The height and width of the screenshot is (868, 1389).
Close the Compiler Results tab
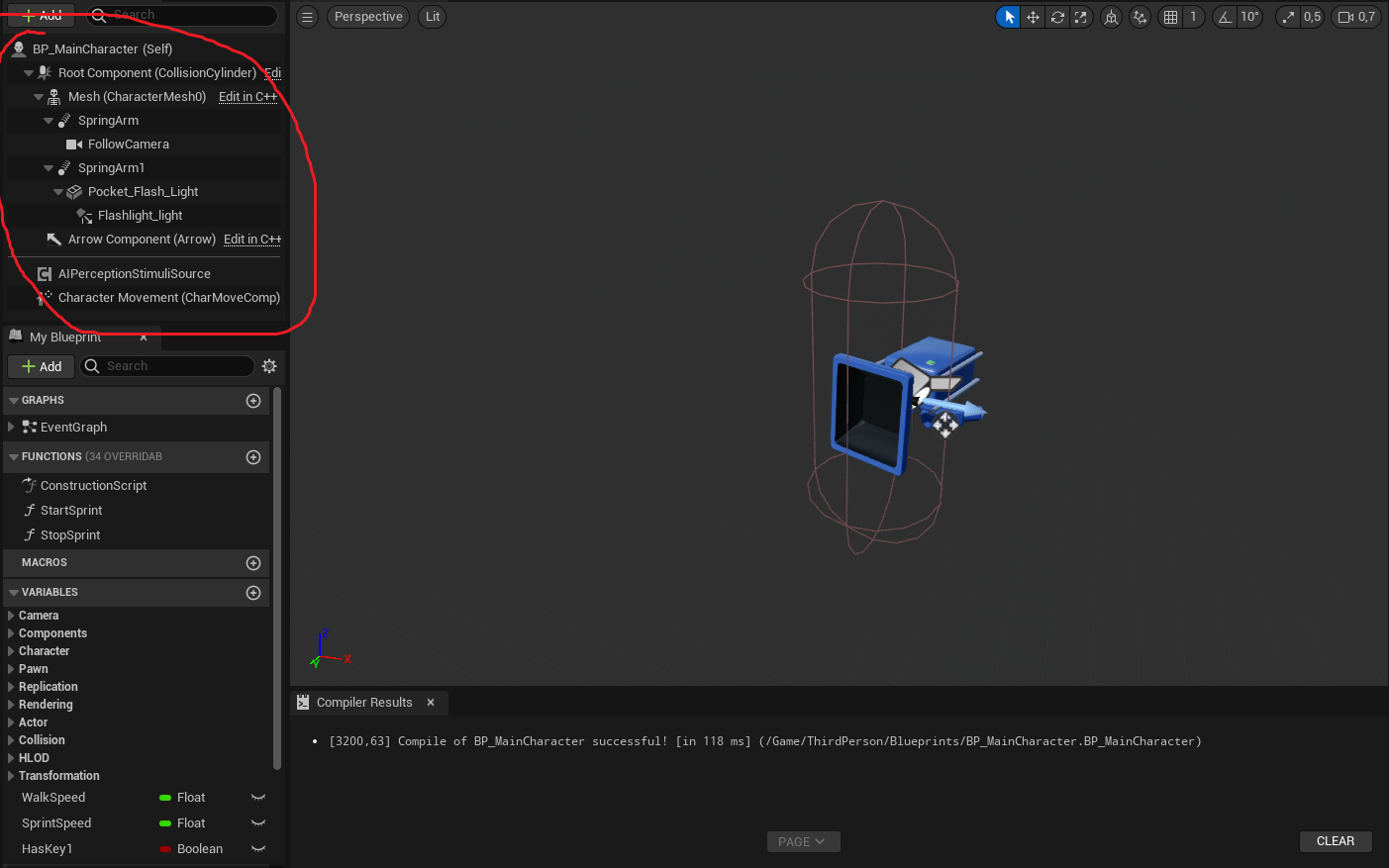click(x=431, y=703)
